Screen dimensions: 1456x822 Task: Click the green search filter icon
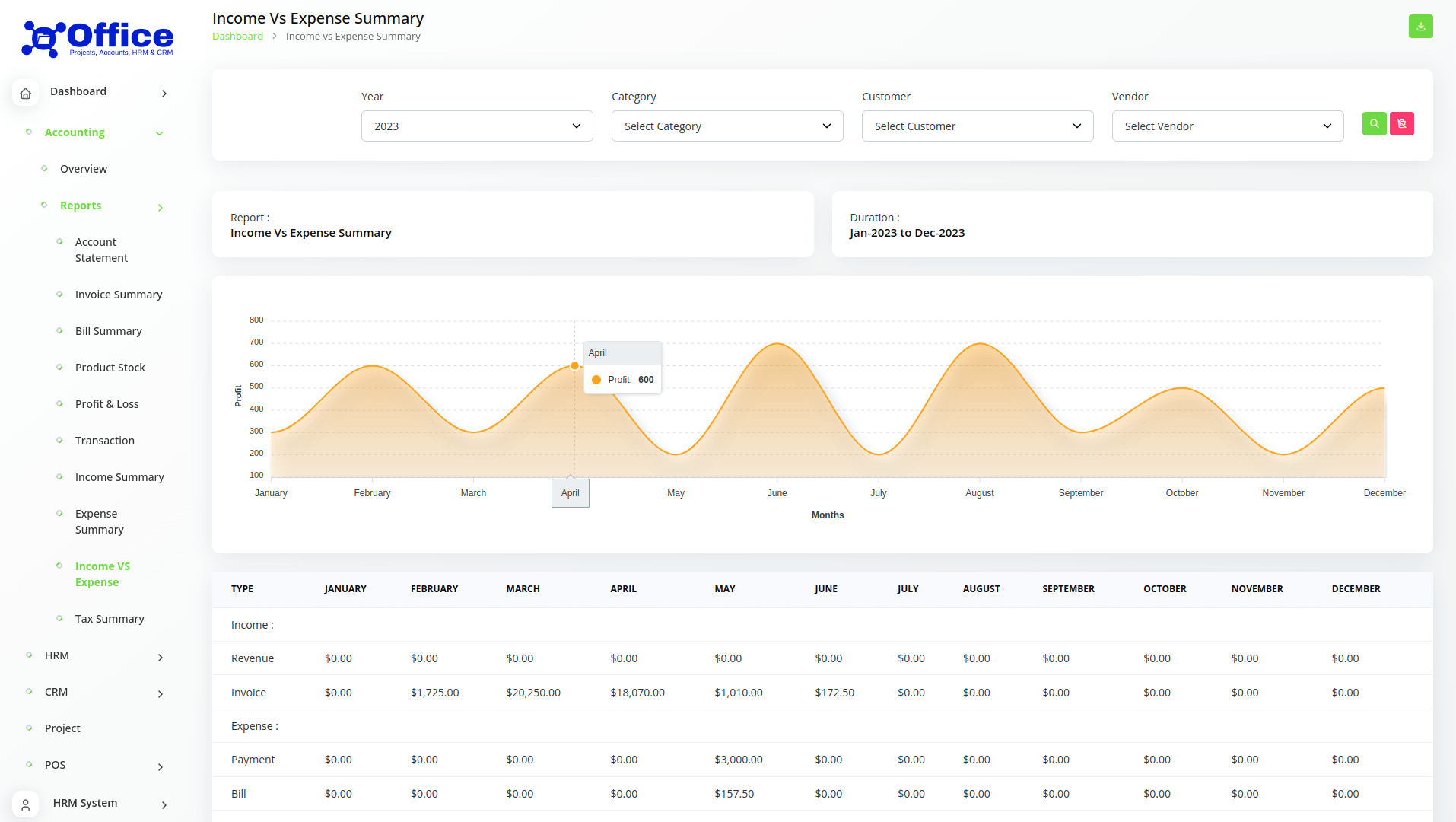coord(1374,124)
